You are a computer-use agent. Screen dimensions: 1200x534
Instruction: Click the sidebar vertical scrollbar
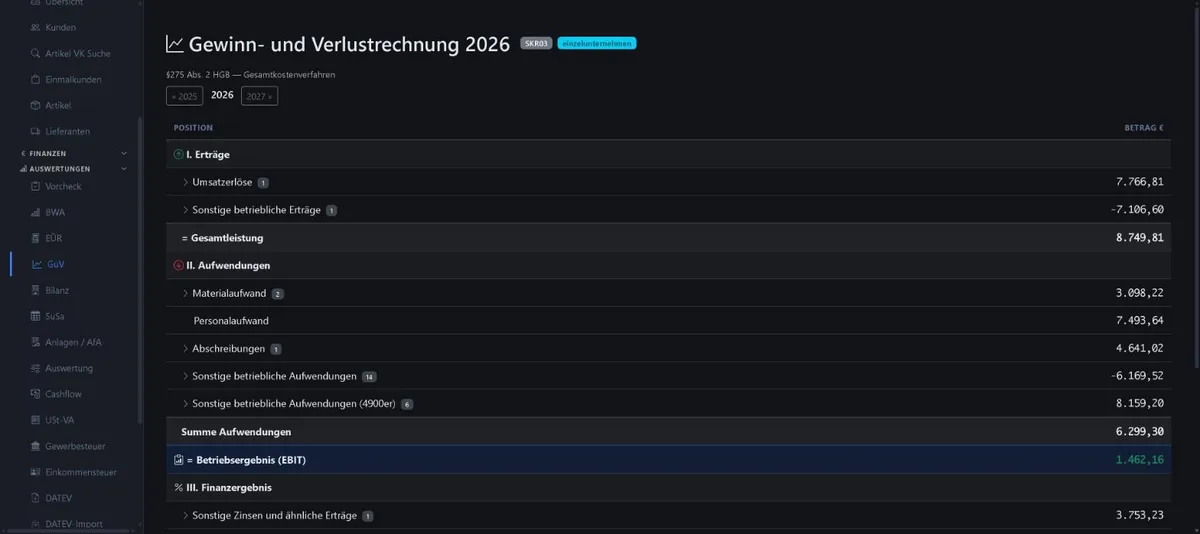pos(140,270)
